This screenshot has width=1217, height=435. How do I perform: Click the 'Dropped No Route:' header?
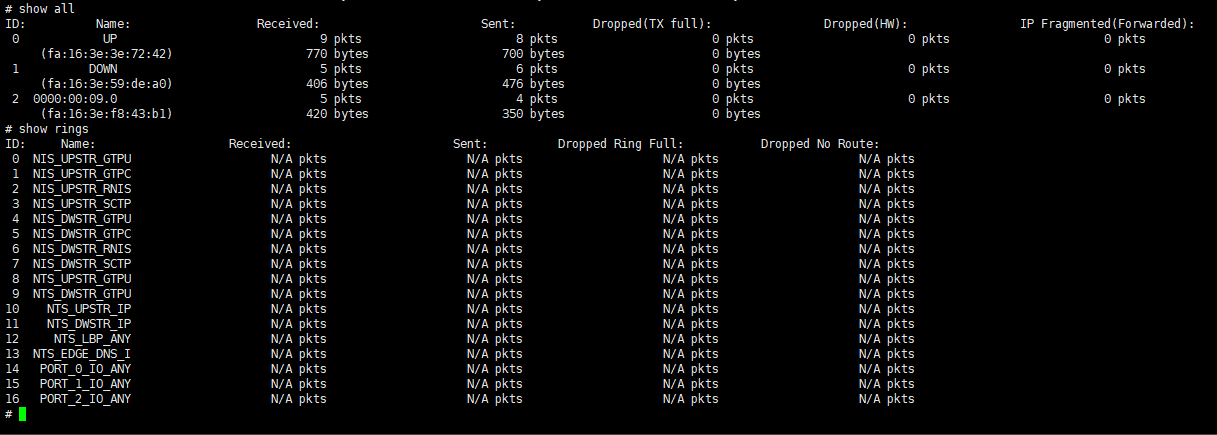pos(820,144)
